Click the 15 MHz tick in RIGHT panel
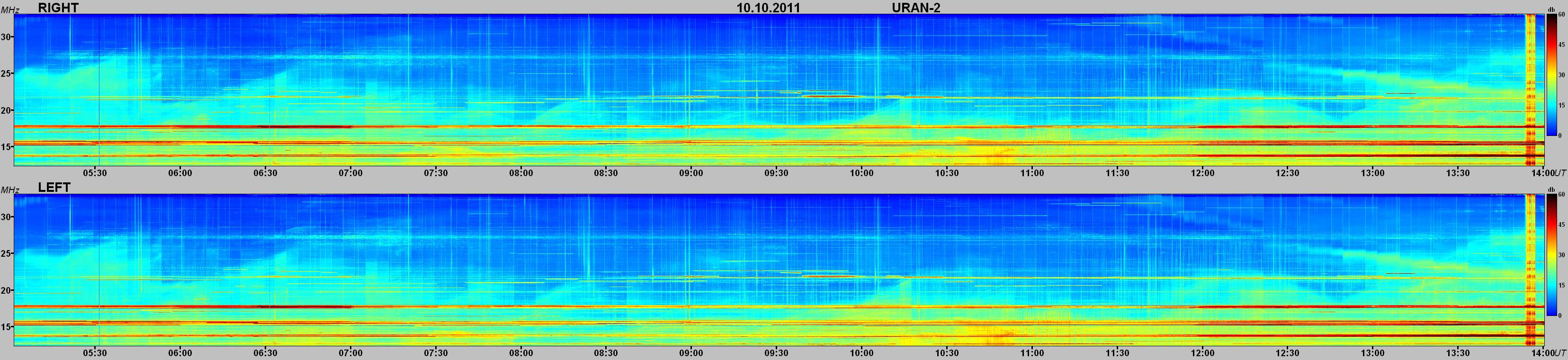1568x360 pixels. (7, 147)
